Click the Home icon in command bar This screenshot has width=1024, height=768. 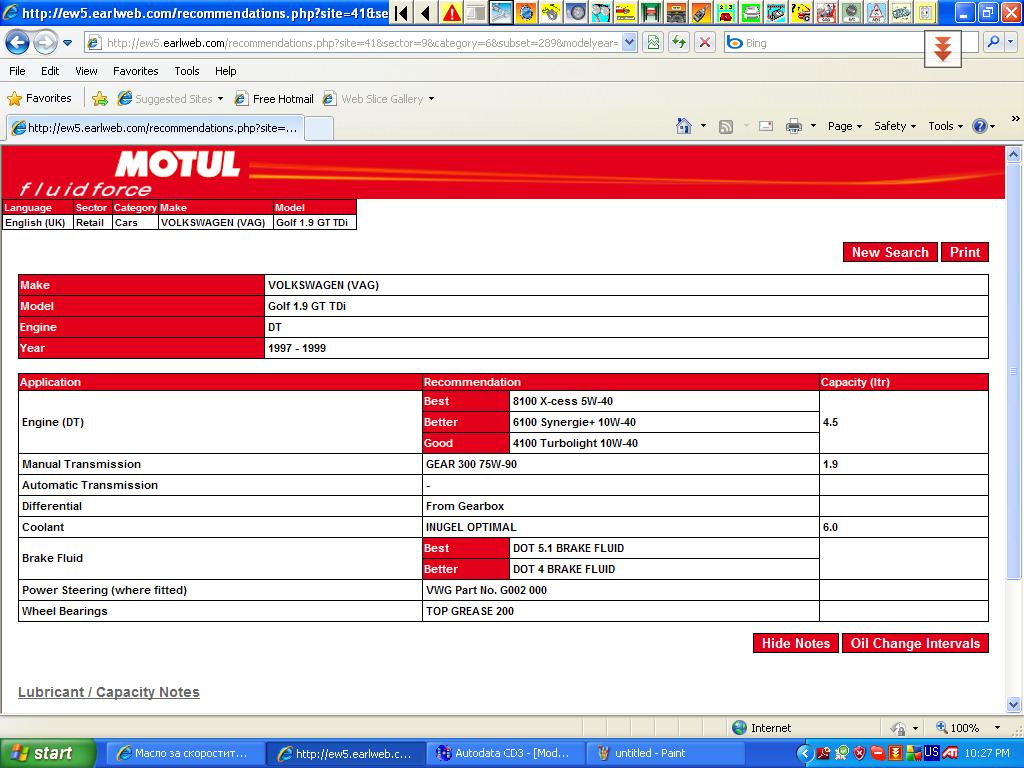684,126
